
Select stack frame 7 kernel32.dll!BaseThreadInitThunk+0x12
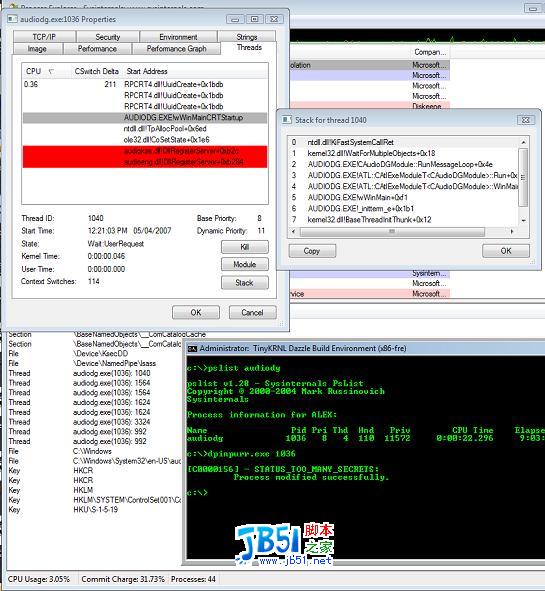coord(403,219)
